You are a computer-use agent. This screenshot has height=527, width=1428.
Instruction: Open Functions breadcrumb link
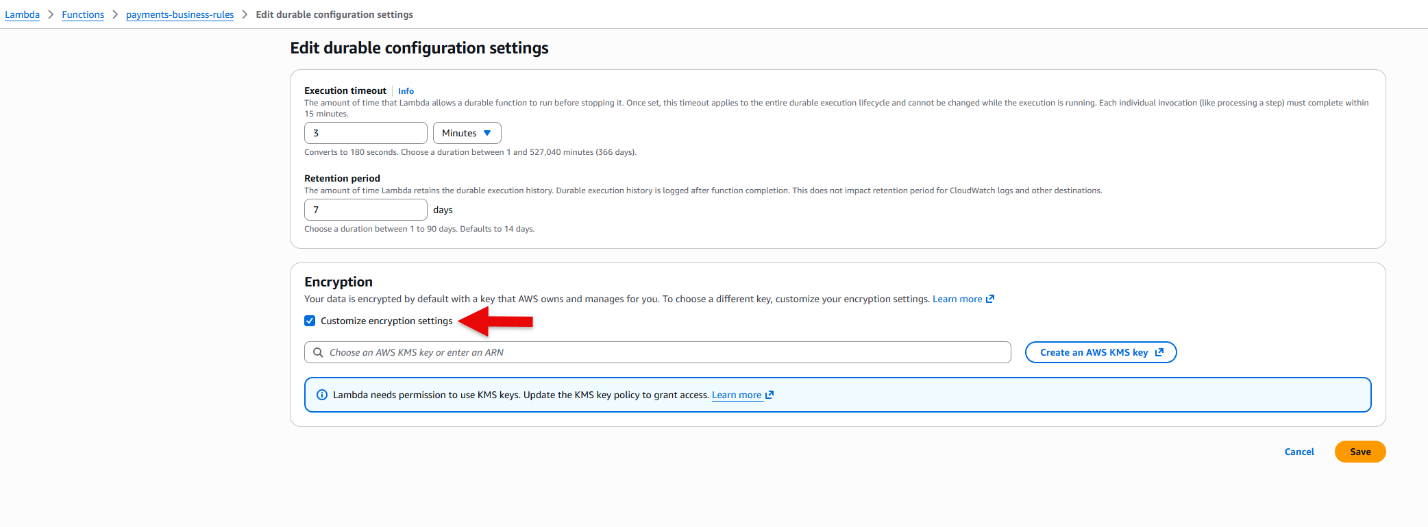point(83,15)
